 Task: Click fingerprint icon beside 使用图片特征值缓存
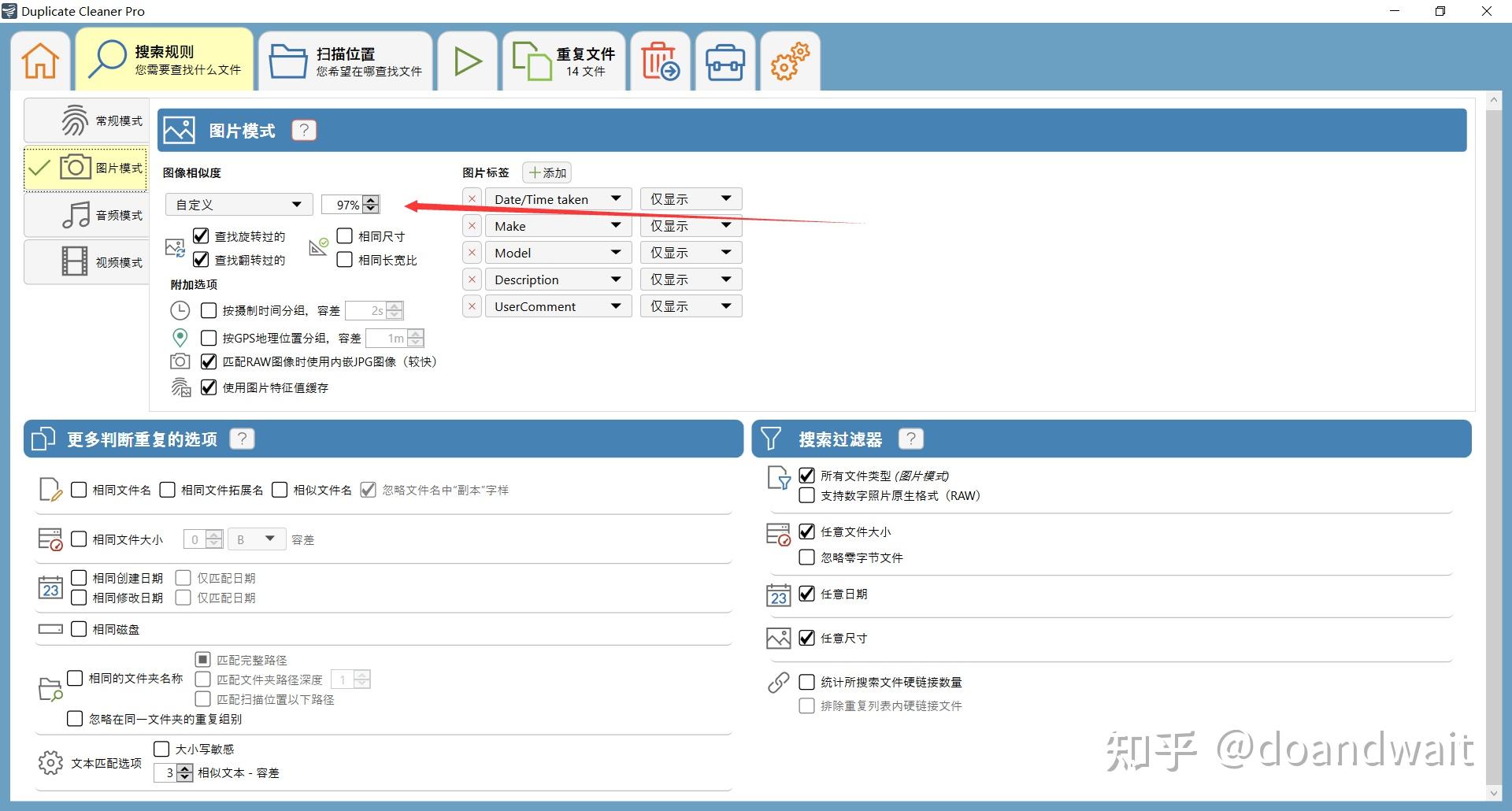coord(181,387)
